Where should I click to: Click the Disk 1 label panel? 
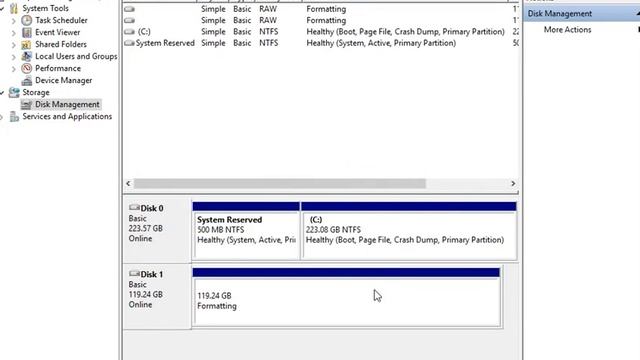click(x=157, y=296)
